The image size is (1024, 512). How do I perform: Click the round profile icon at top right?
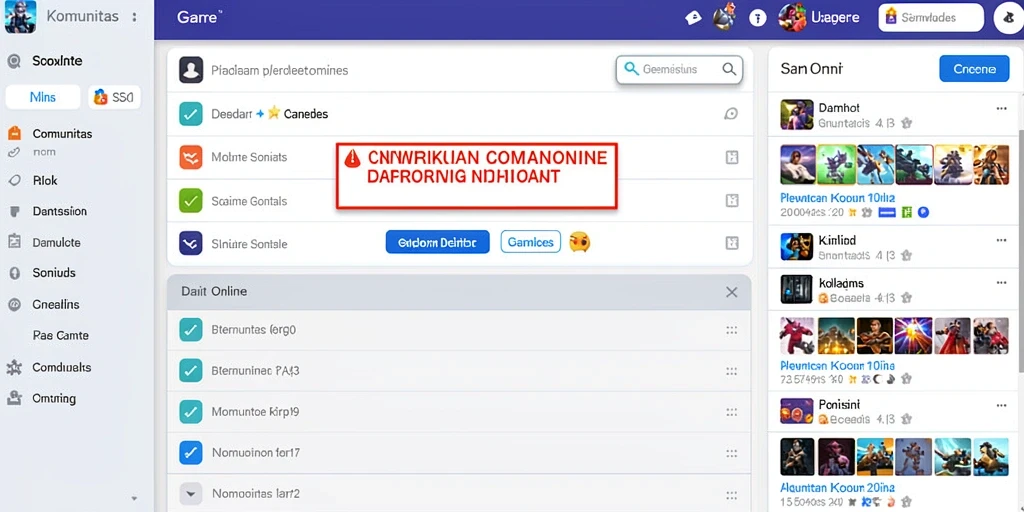click(1008, 18)
